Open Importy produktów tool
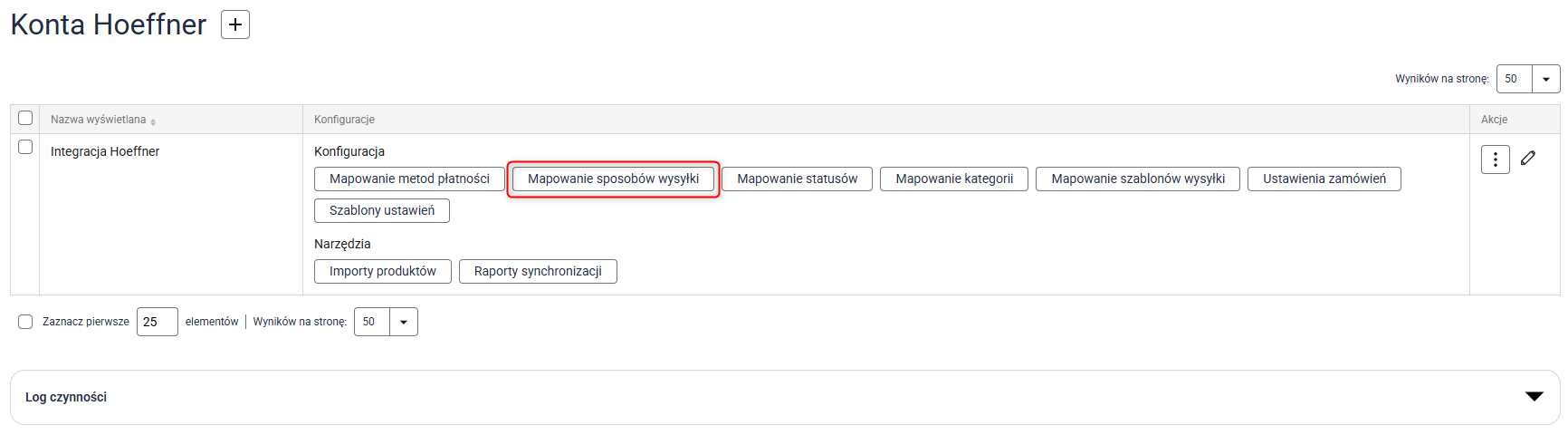The width and height of the screenshot is (1568, 435). coord(382,272)
